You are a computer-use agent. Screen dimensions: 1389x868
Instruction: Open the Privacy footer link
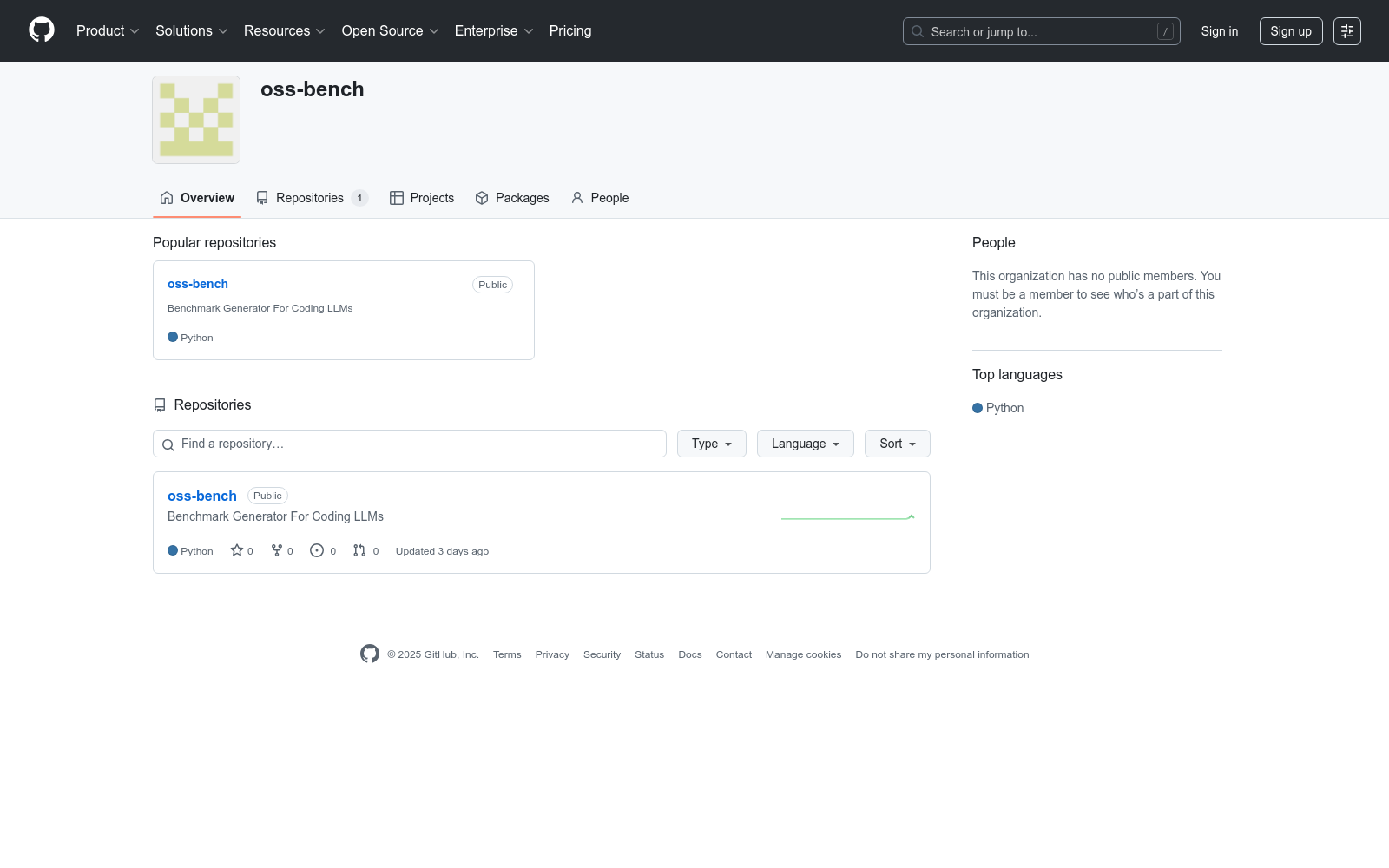click(x=552, y=654)
